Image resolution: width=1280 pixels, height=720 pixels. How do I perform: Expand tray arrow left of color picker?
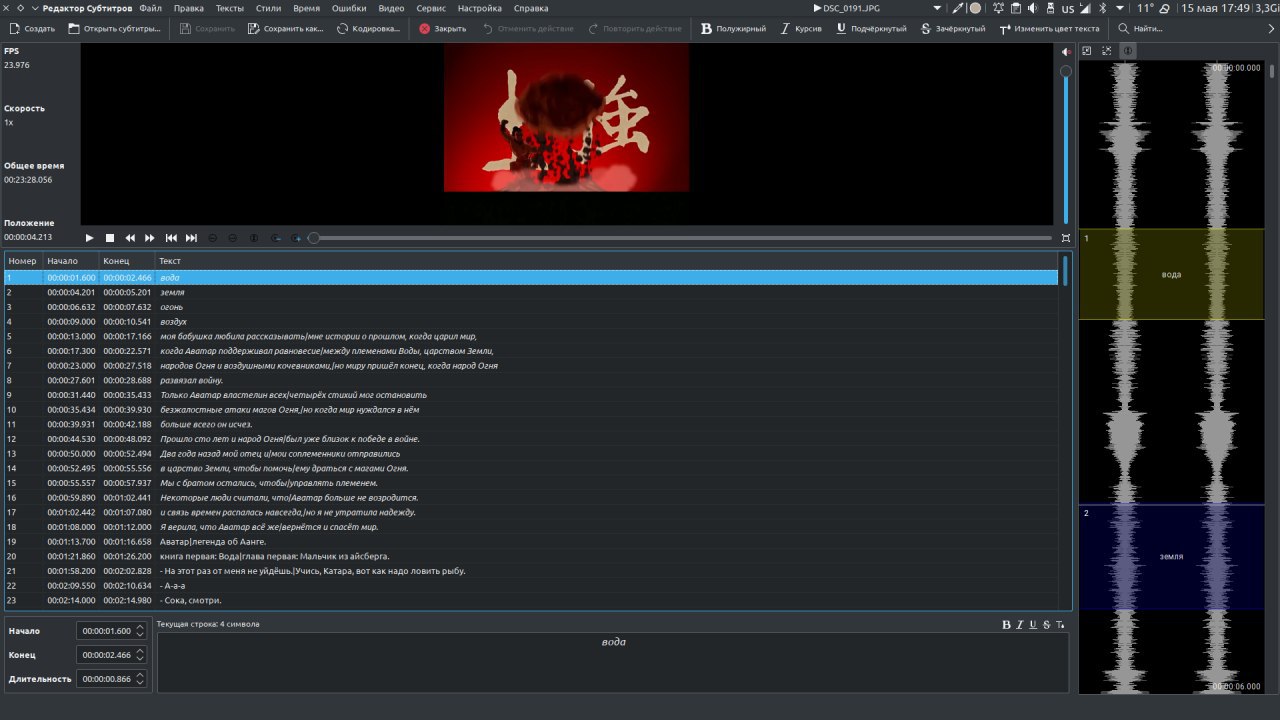[937, 8]
